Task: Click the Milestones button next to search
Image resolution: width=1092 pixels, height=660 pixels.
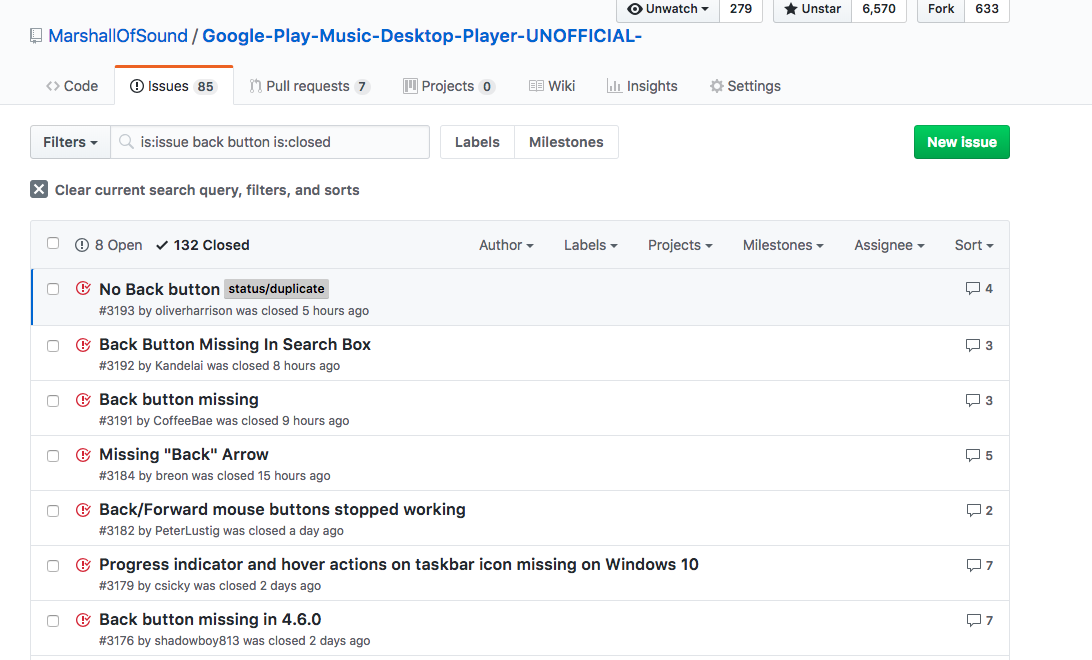Action: coord(566,142)
